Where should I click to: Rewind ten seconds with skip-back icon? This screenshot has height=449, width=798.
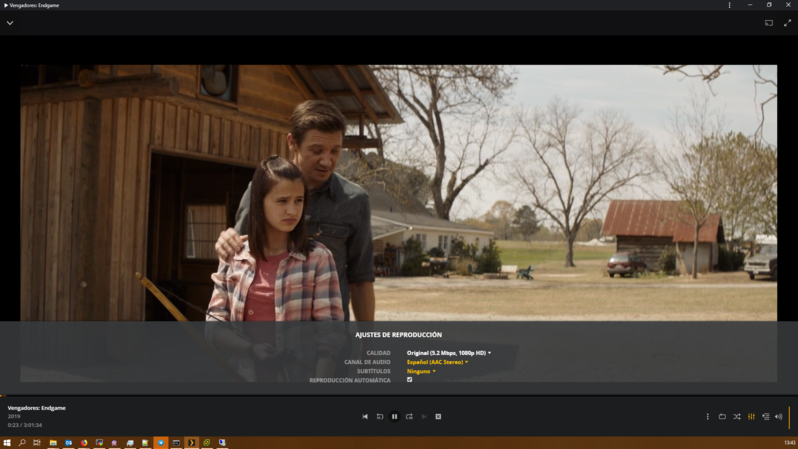380,416
